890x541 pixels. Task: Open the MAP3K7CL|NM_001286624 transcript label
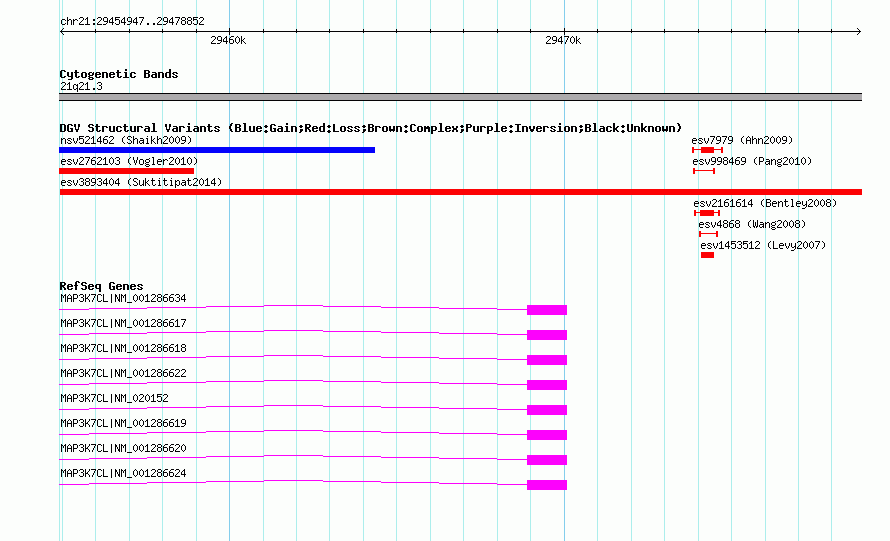(x=123, y=473)
